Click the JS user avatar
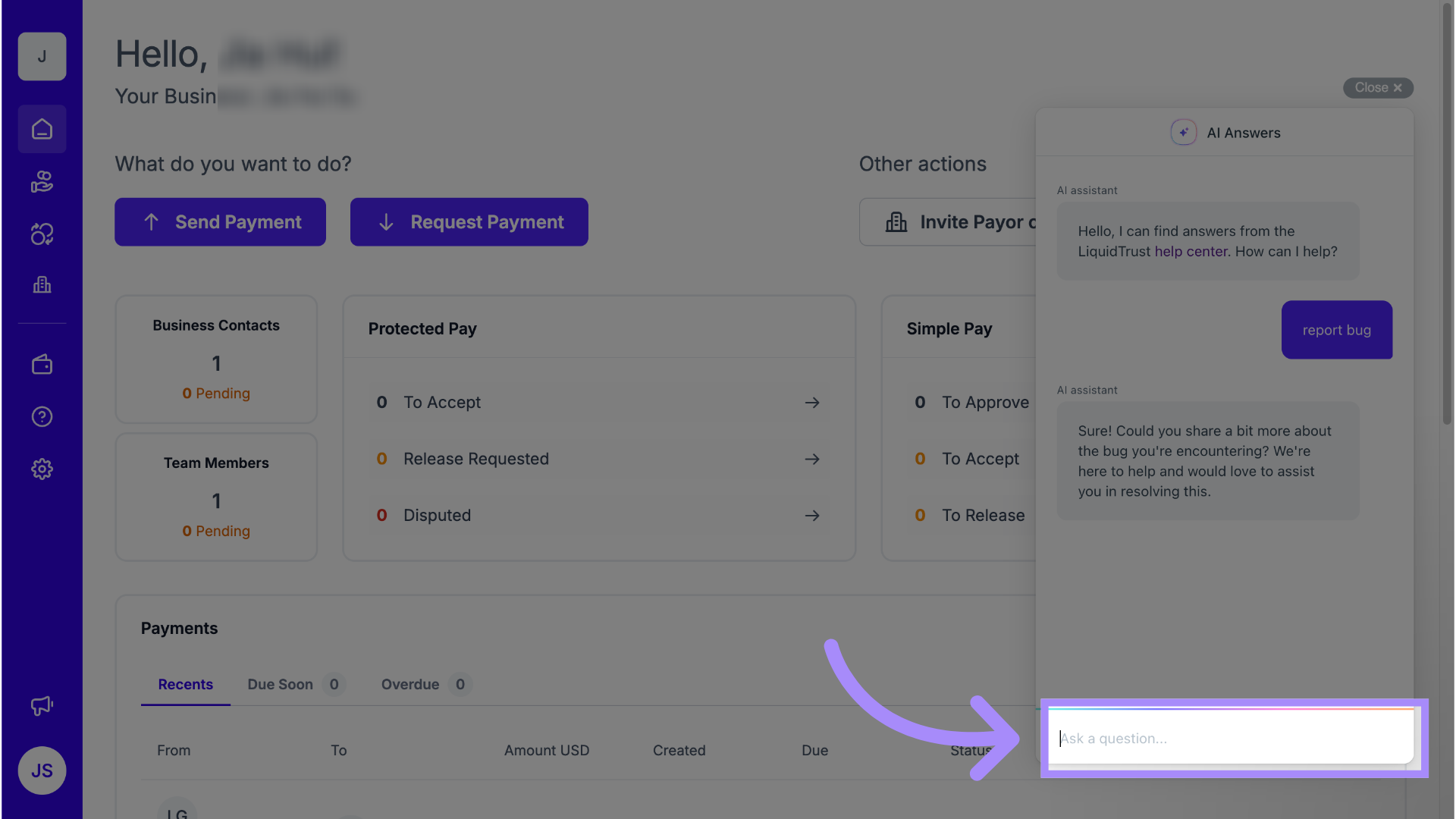The height and width of the screenshot is (819, 1456). point(42,770)
